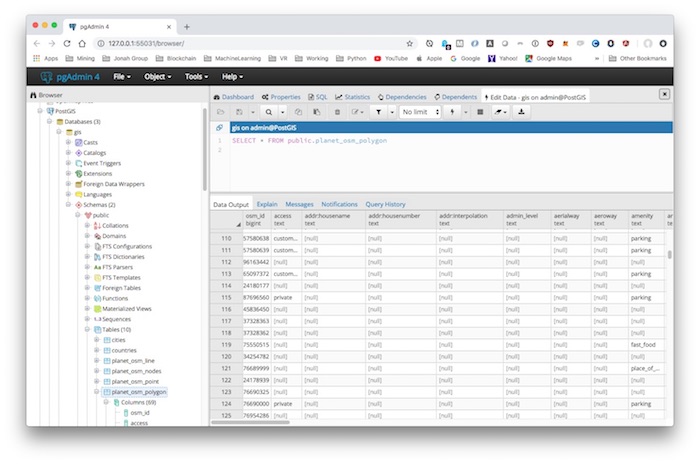
Task: Expand the Casts tree node
Action: tap(68, 142)
